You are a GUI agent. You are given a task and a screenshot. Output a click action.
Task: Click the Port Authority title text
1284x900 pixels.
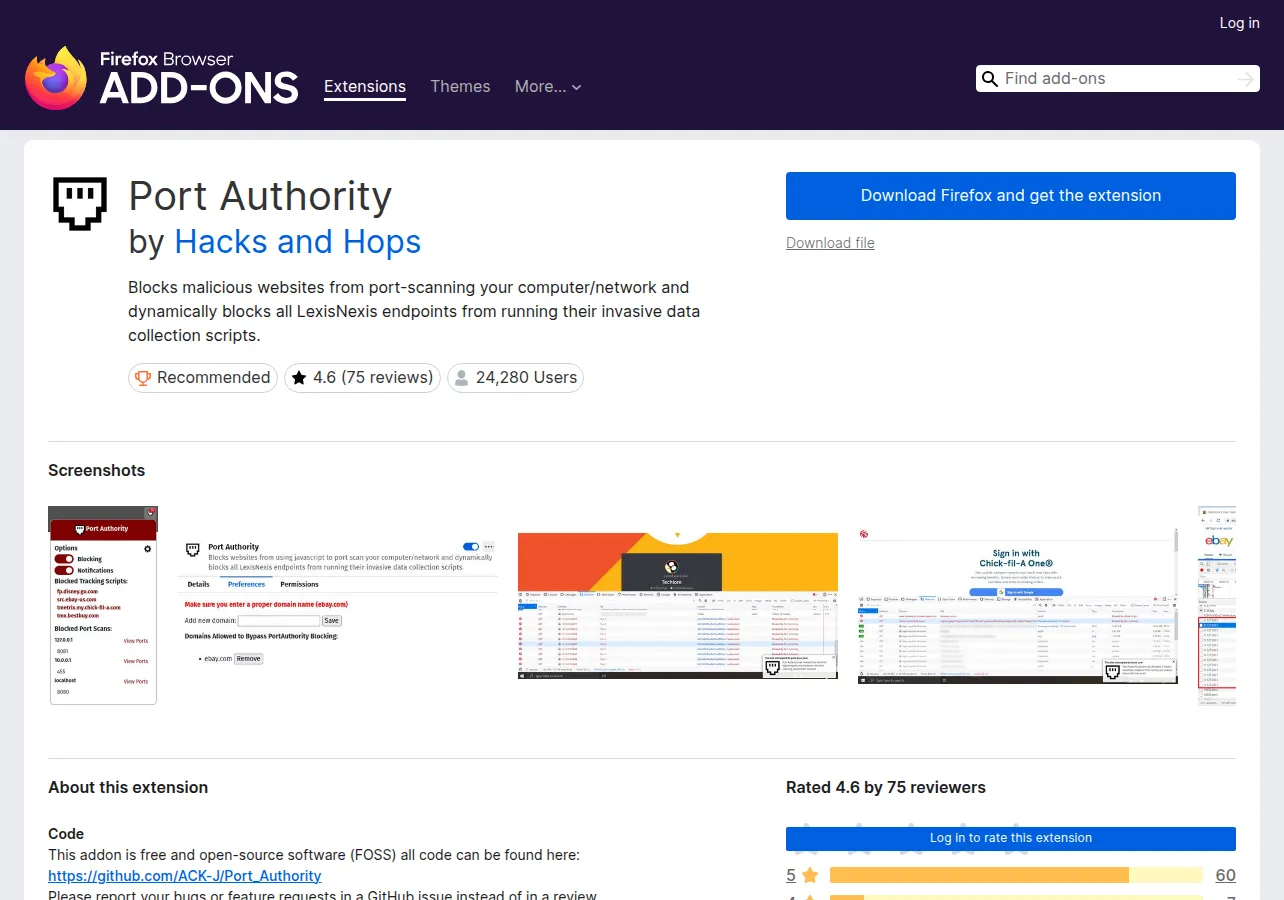point(260,196)
